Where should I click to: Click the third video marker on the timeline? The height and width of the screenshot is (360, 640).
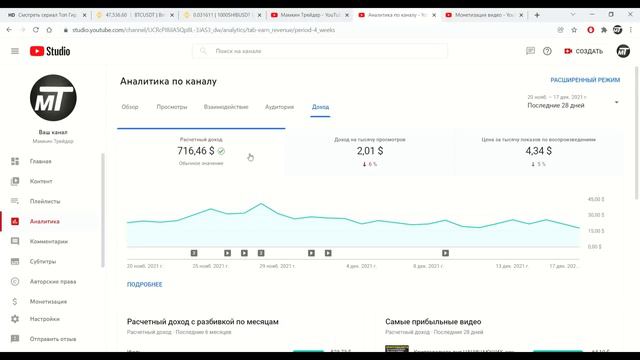244,253
